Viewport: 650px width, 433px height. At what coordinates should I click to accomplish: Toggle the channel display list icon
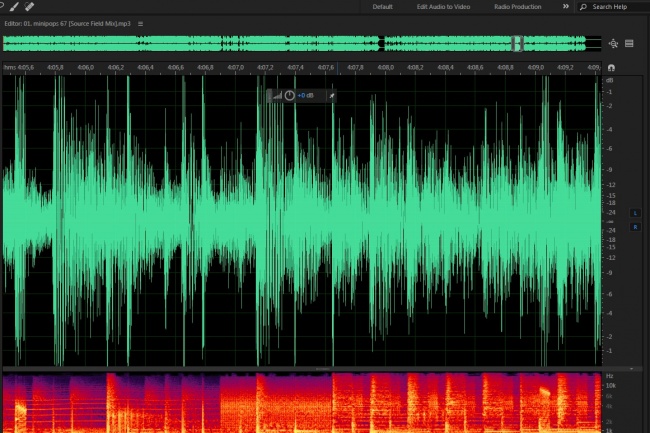tap(629, 44)
